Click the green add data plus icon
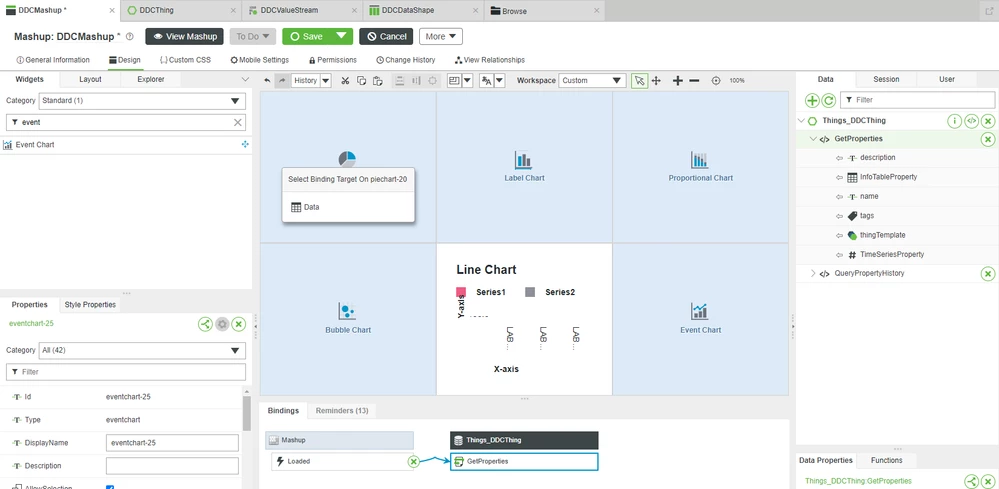The image size is (999, 489). click(812, 100)
